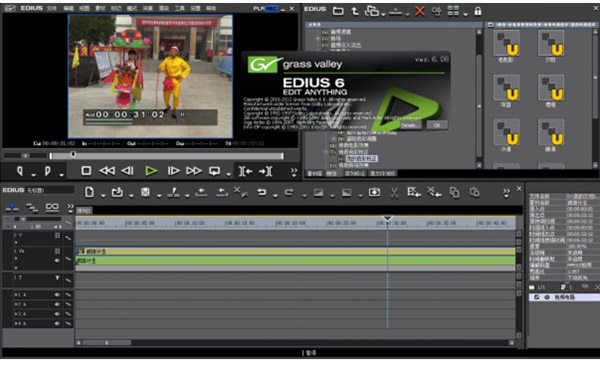Image resolution: width=600 pixels, height=368 pixels.
Task: Mute the 4 A audio track speaker
Action: coord(57,323)
